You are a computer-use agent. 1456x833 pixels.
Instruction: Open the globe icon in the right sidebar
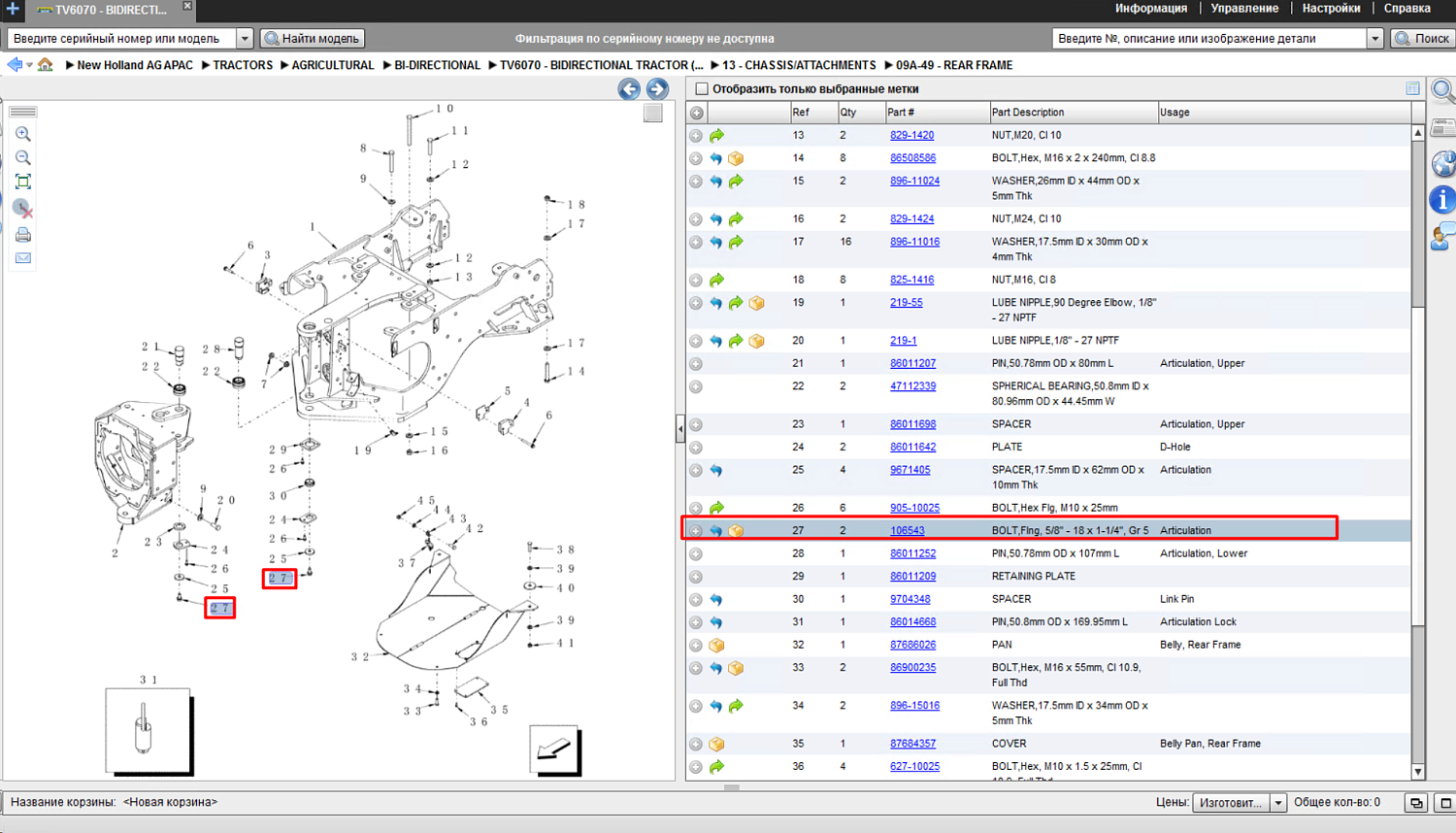(x=1443, y=164)
